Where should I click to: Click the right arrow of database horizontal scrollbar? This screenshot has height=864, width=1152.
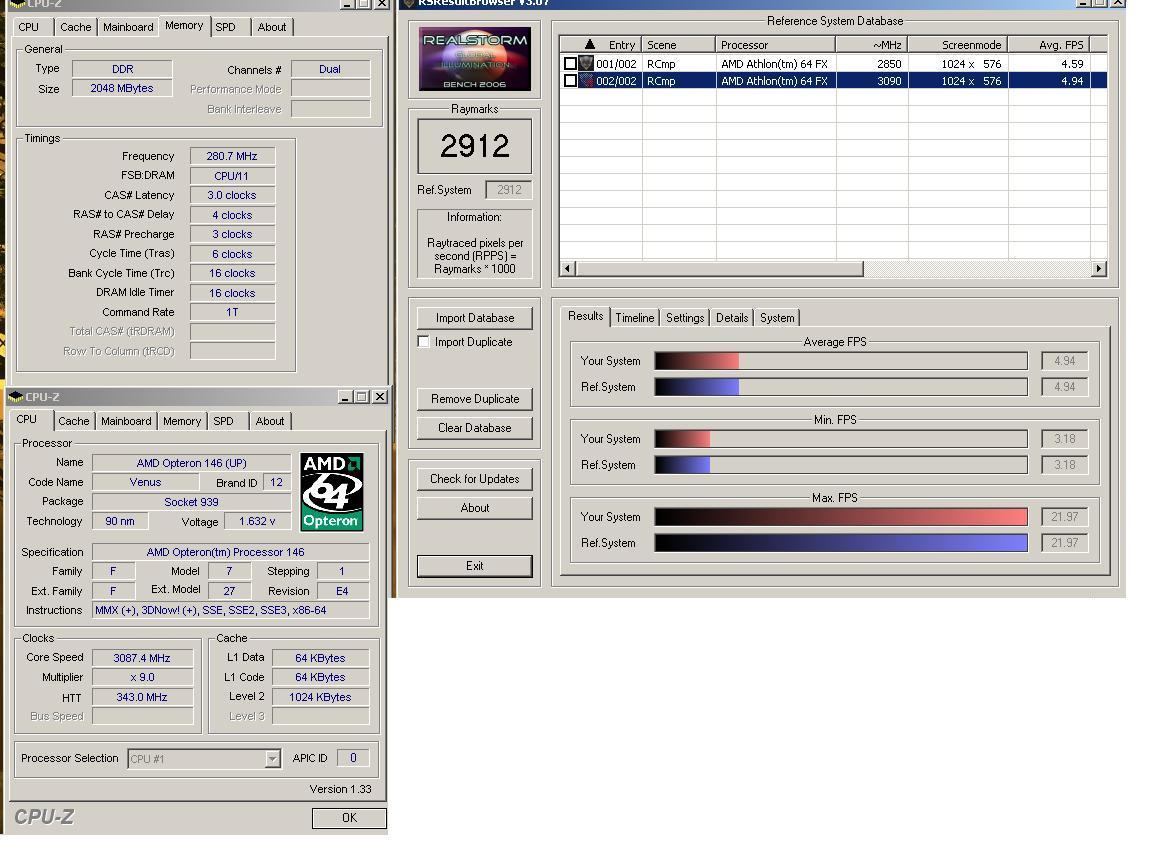1098,268
